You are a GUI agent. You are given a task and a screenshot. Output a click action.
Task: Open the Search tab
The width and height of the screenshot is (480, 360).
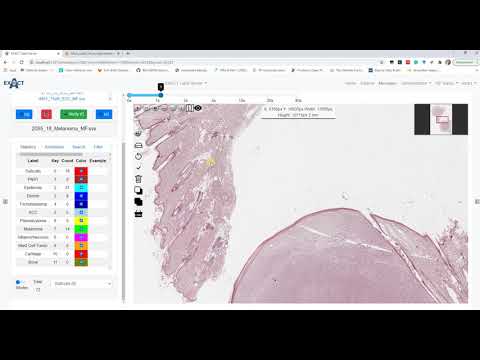pyautogui.click(x=79, y=147)
